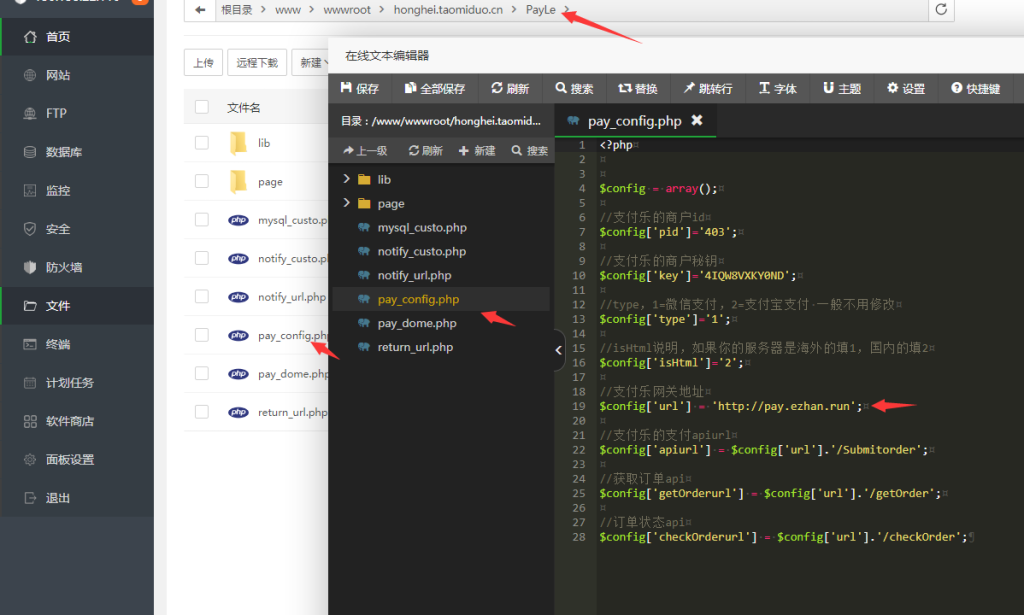Viewport: 1024px width, 615px height.
Task: Open editor Settings gear option
Action: [x=906, y=88]
